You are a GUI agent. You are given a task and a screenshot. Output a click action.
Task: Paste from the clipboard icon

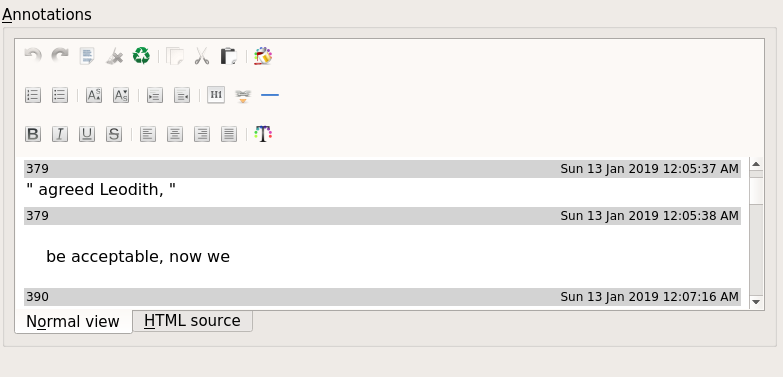[x=229, y=56]
